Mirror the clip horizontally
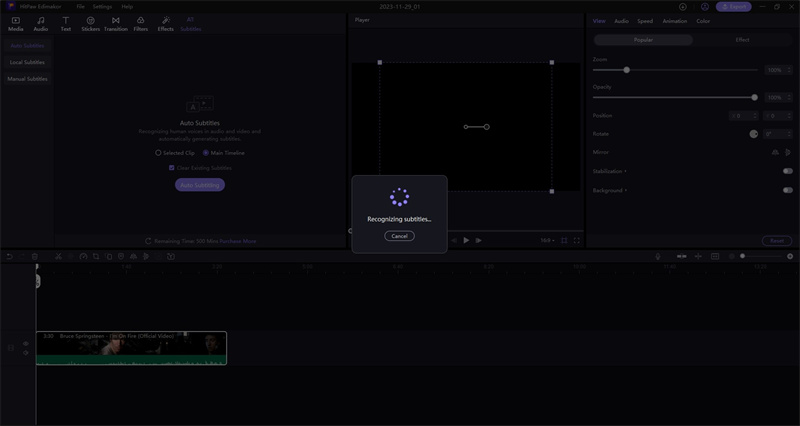The height and width of the screenshot is (426, 800). point(775,152)
